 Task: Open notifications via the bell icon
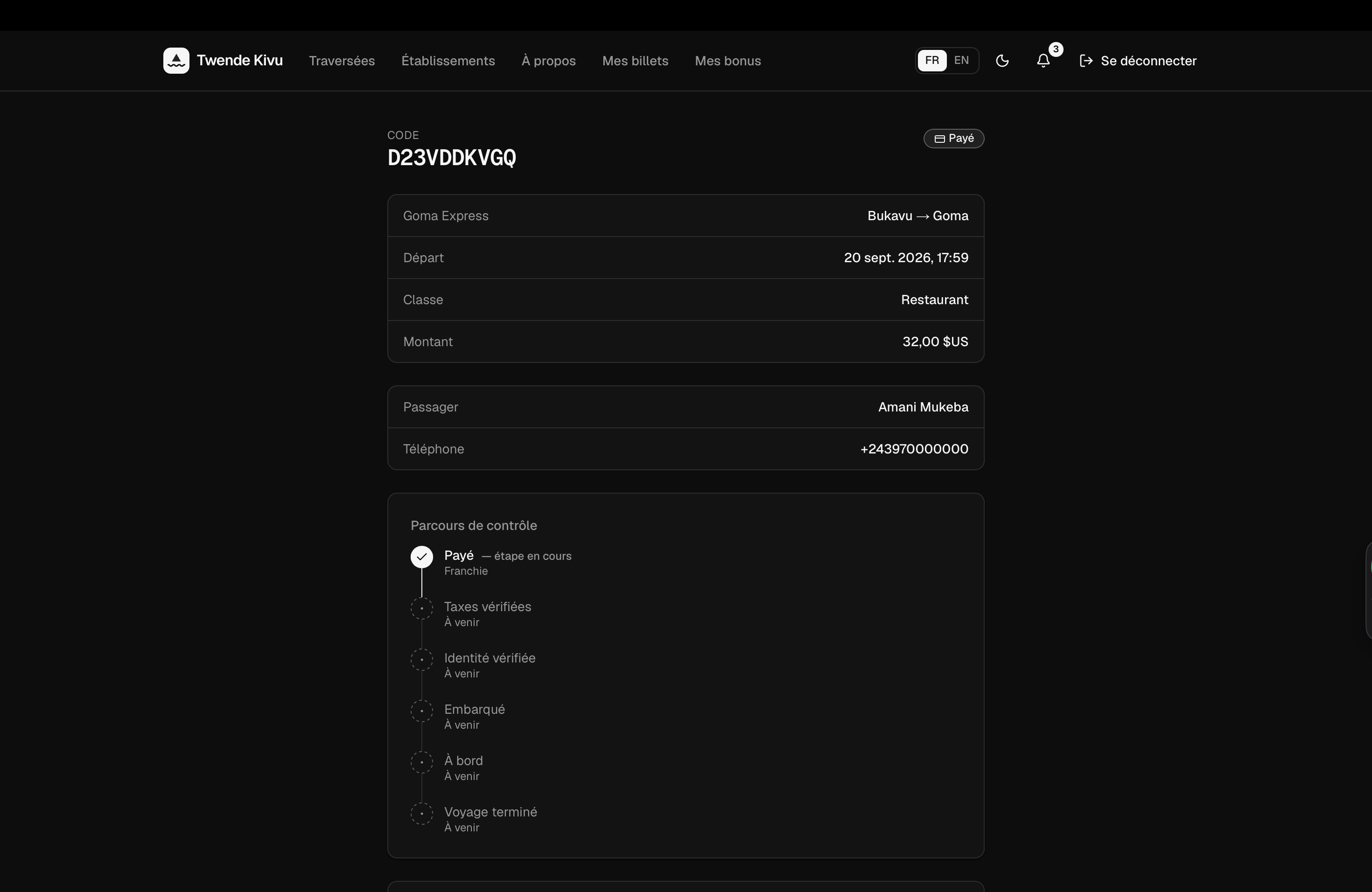[1043, 61]
